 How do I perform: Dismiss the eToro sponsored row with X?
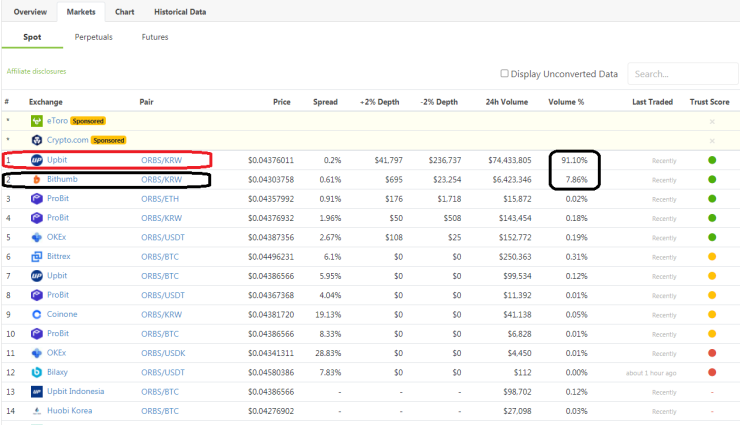point(712,122)
